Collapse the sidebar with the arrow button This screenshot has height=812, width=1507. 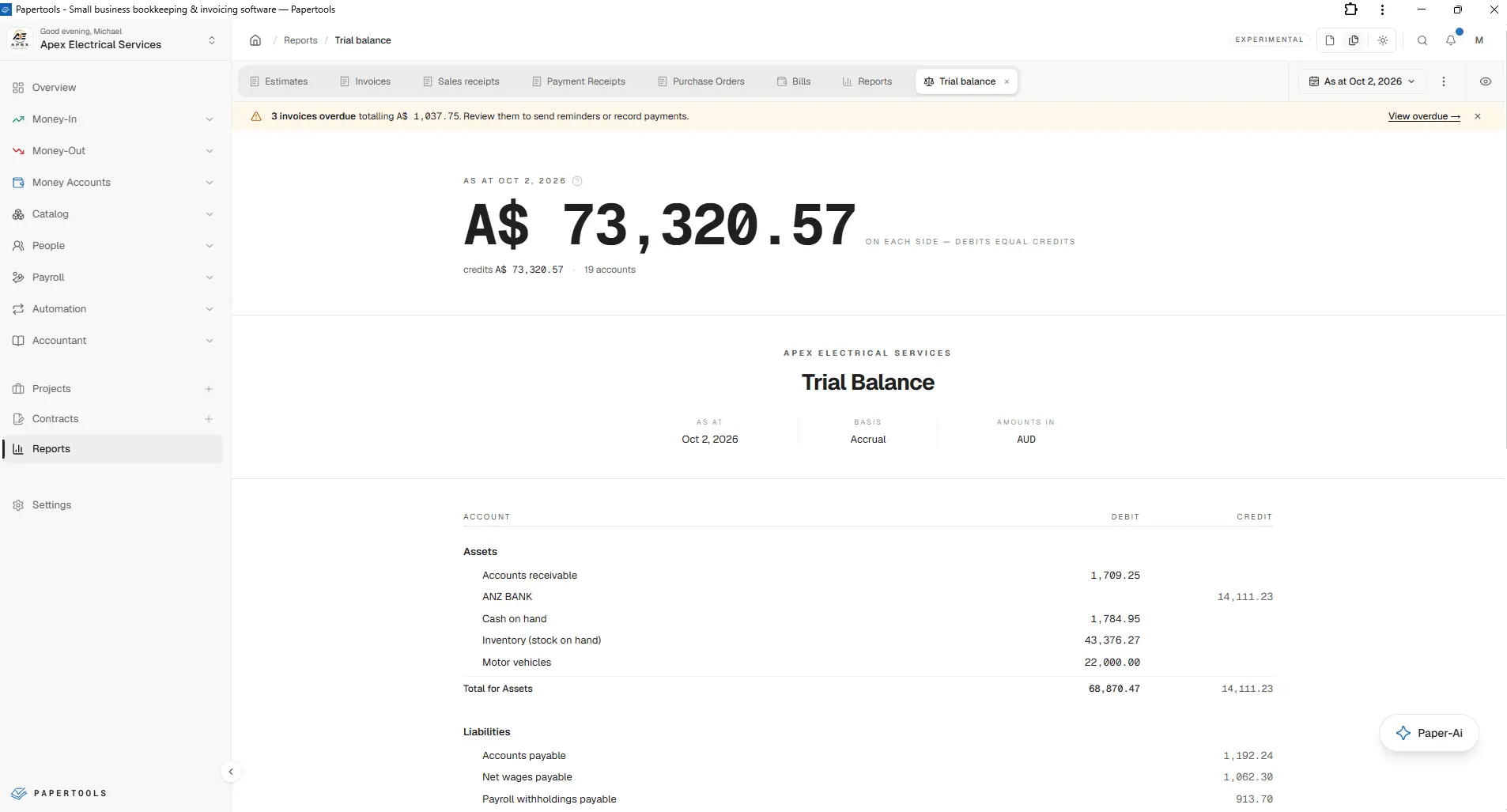pos(231,772)
